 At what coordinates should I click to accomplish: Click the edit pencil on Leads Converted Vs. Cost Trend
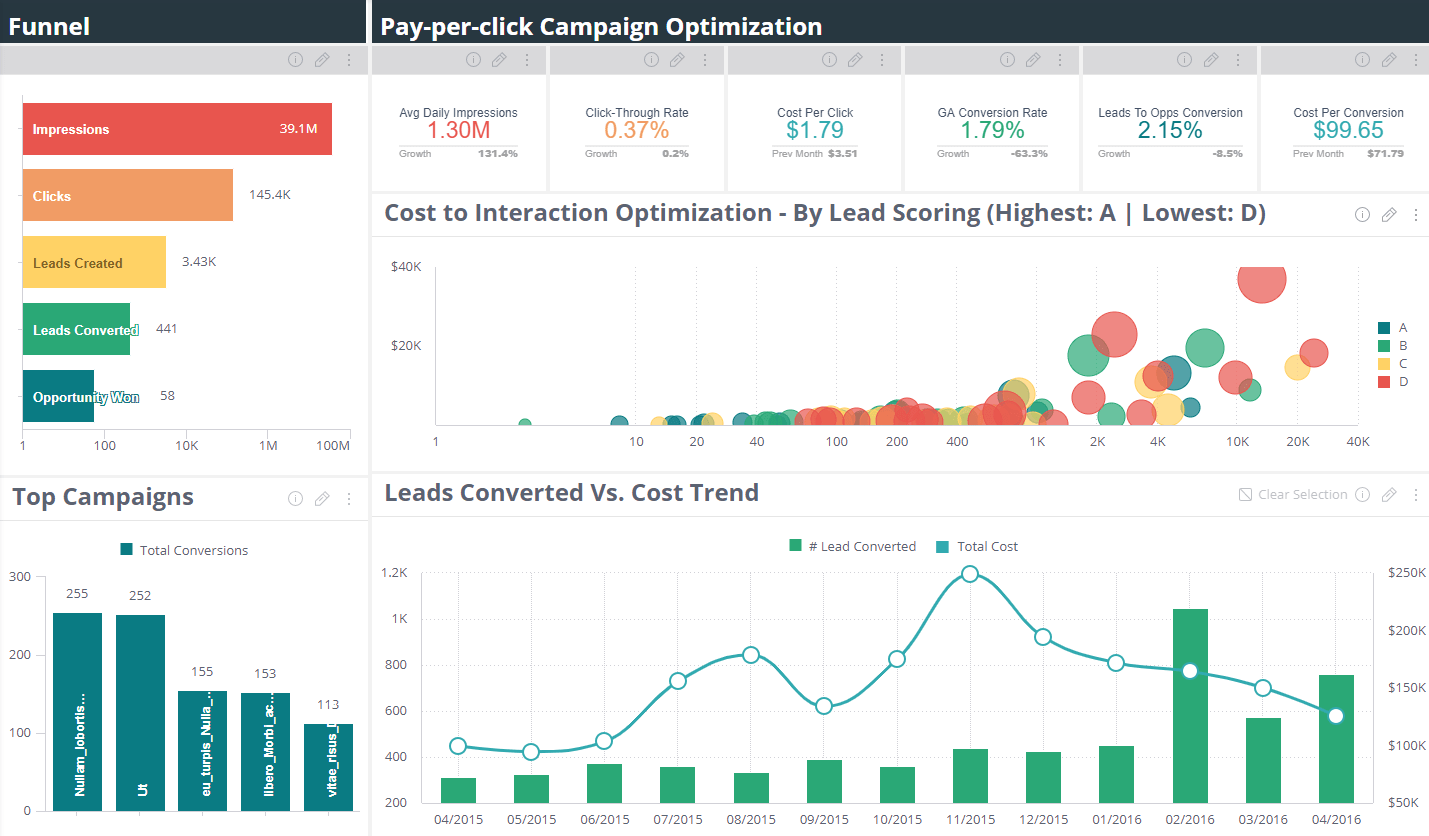(x=1389, y=494)
